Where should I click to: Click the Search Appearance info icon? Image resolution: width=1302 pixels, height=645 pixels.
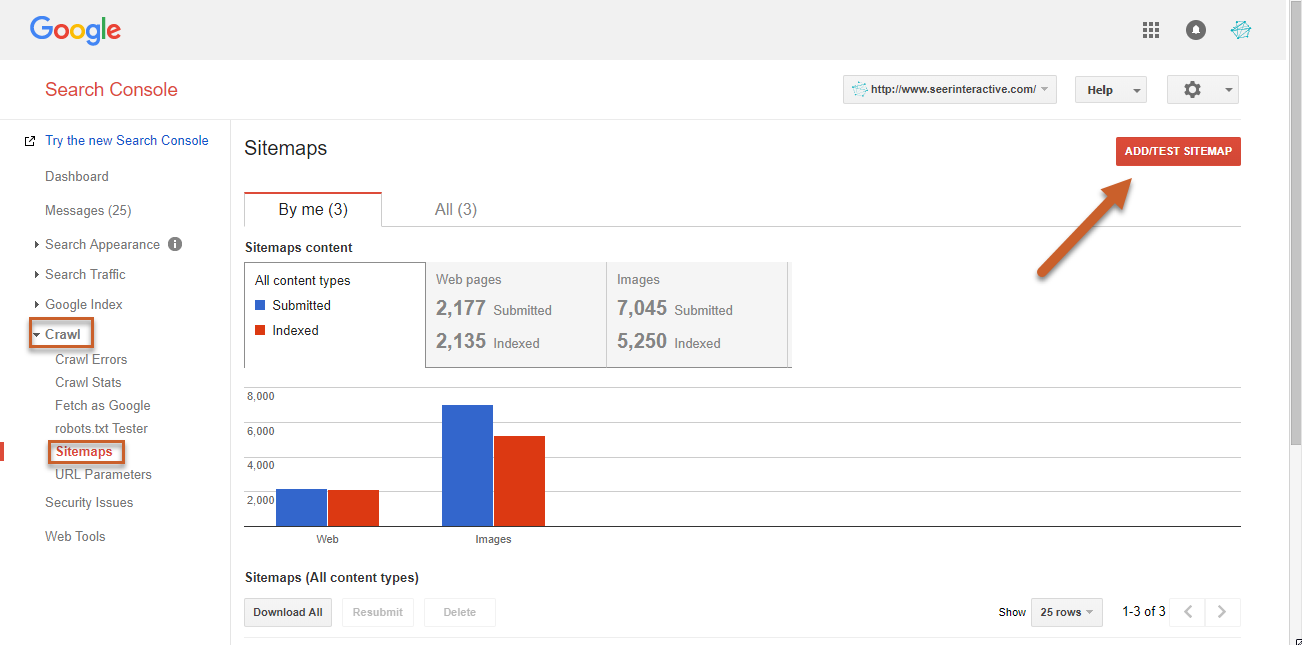(175, 244)
